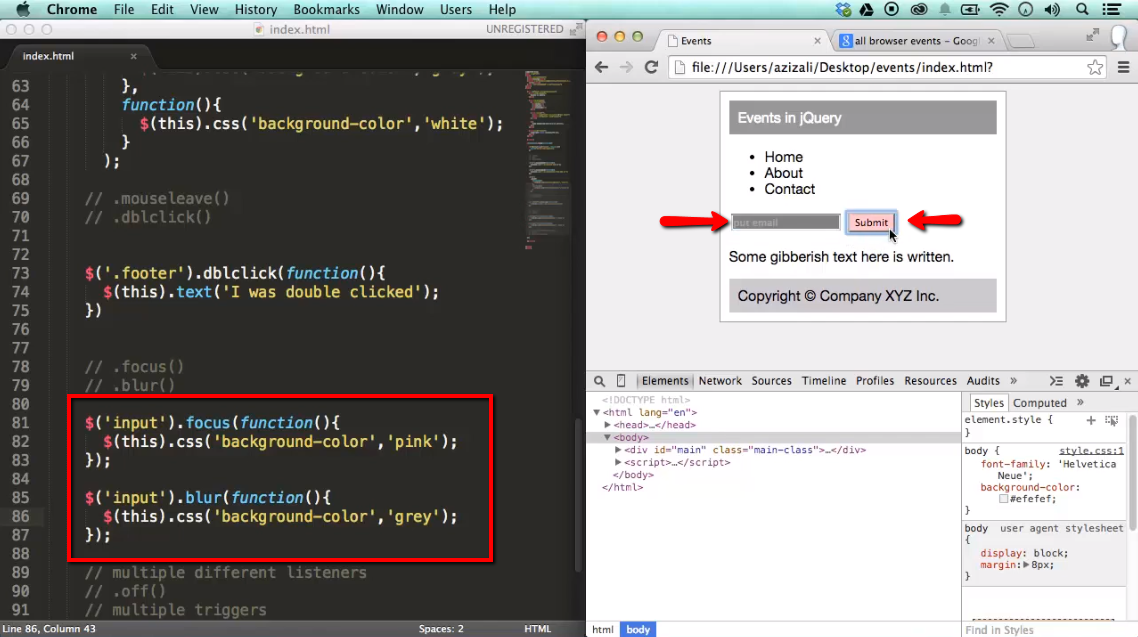1138x637 pixels.
Task: Open the Chrome hamburger menu
Action: [x=1125, y=67]
